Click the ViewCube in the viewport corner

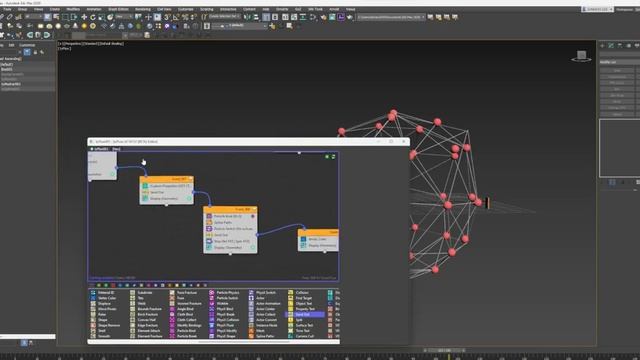coord(581,56)
